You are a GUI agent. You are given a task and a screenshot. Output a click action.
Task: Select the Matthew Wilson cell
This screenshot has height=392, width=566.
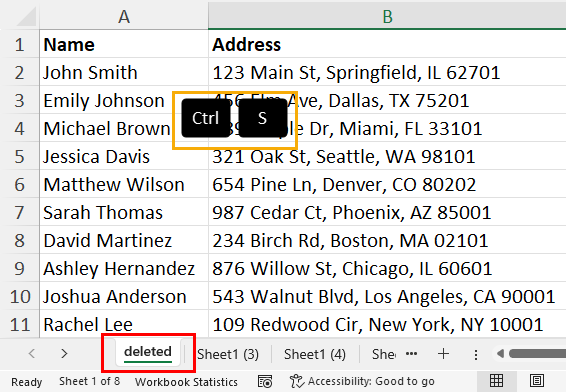click(124, 184)
